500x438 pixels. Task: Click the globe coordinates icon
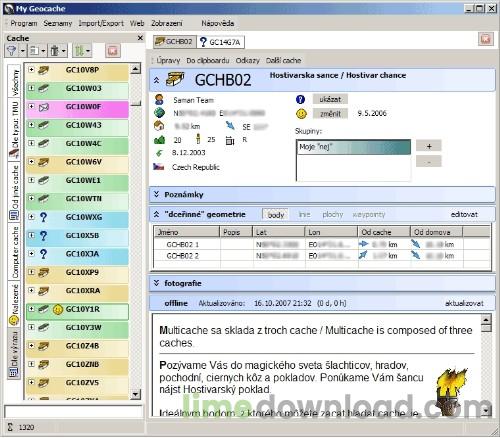pyautogui.click(x=159, y=113)
